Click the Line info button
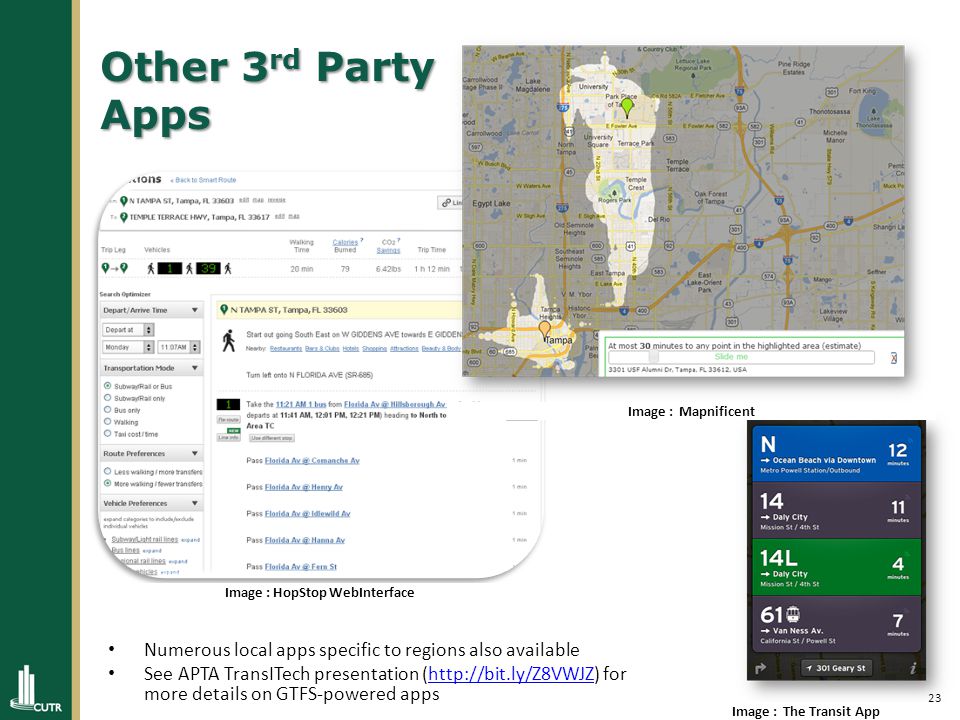960x720 pixels. click(228, 437)
